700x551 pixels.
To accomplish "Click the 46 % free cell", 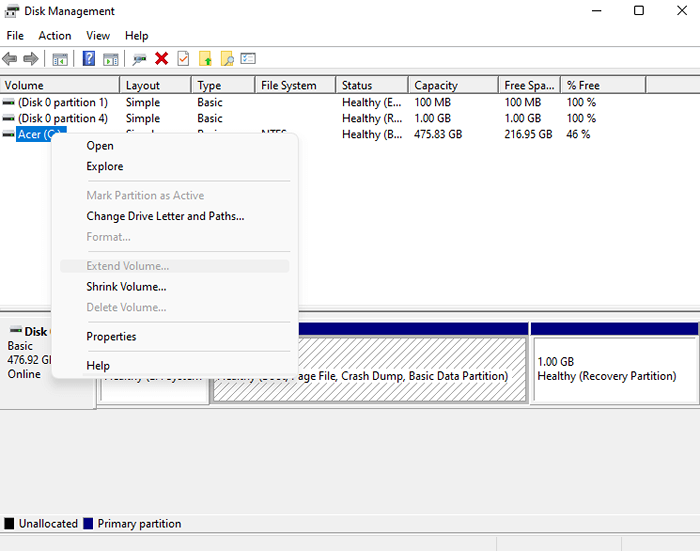I will point(579,134).
